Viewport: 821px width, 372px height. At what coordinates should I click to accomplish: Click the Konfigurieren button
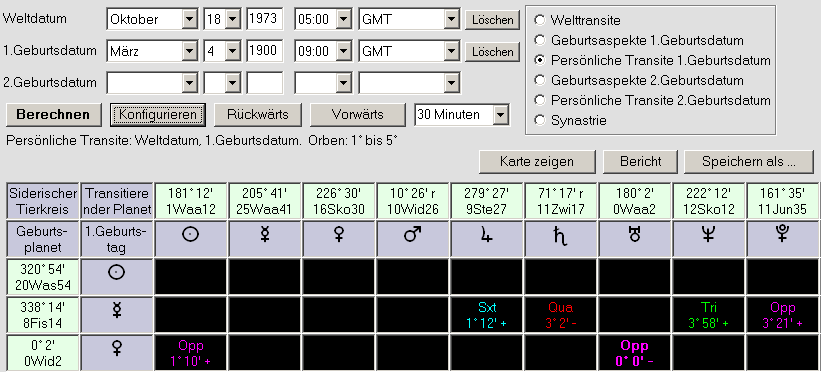coord(158,115)
